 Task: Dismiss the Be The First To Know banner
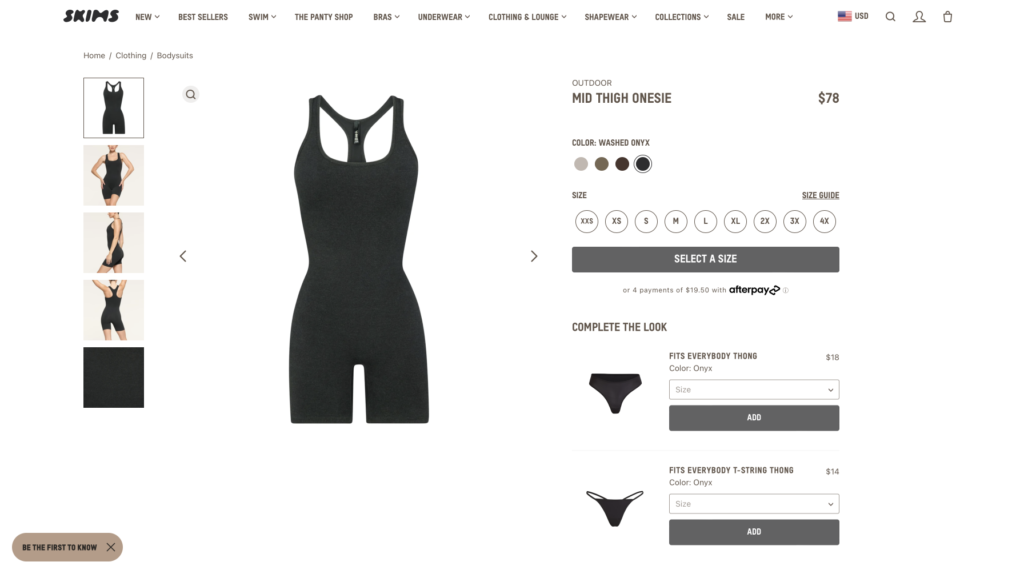[x=111, y=547]
